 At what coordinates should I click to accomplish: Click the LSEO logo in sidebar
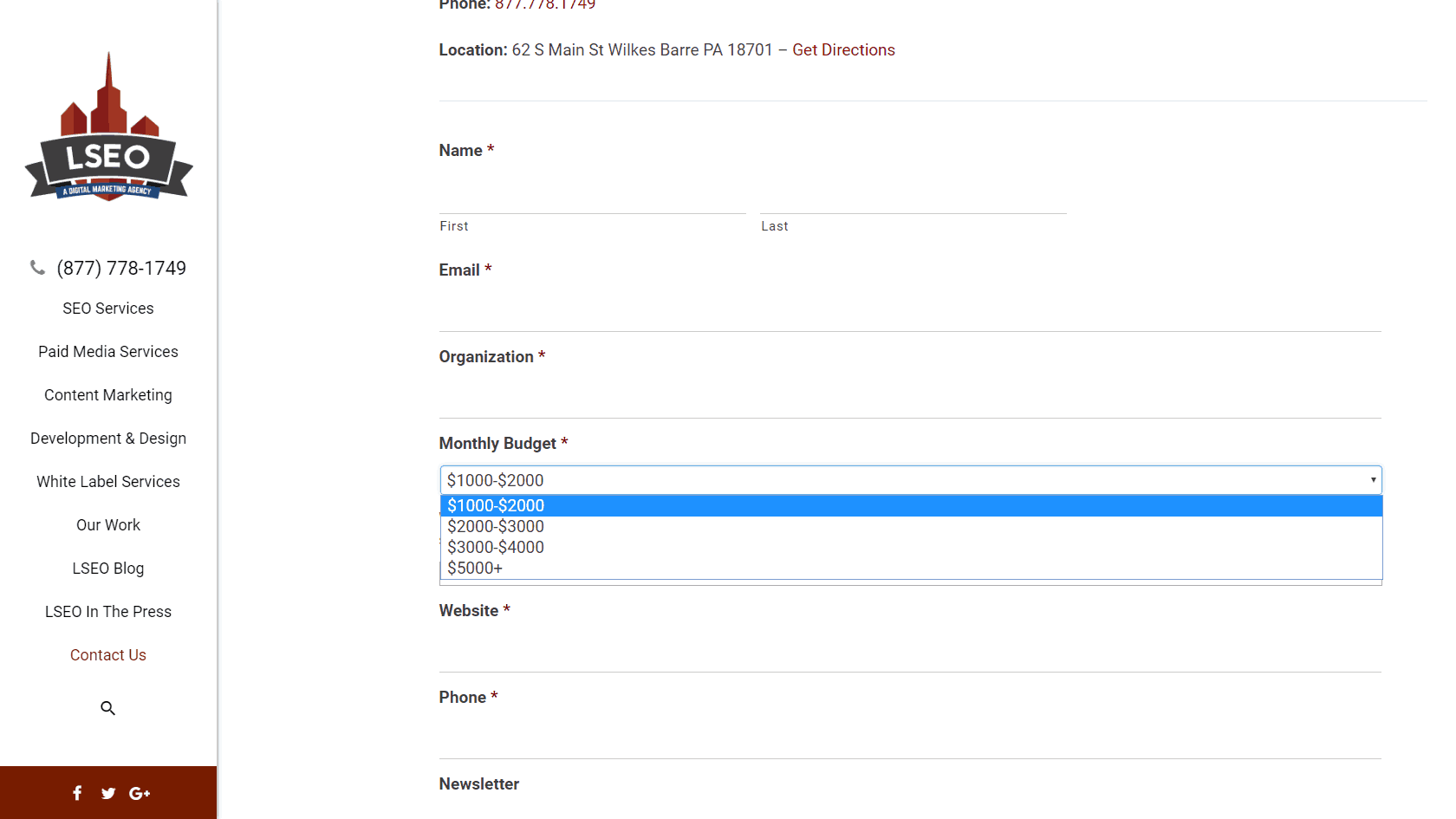pyautogui.click(x=108, y=128)
